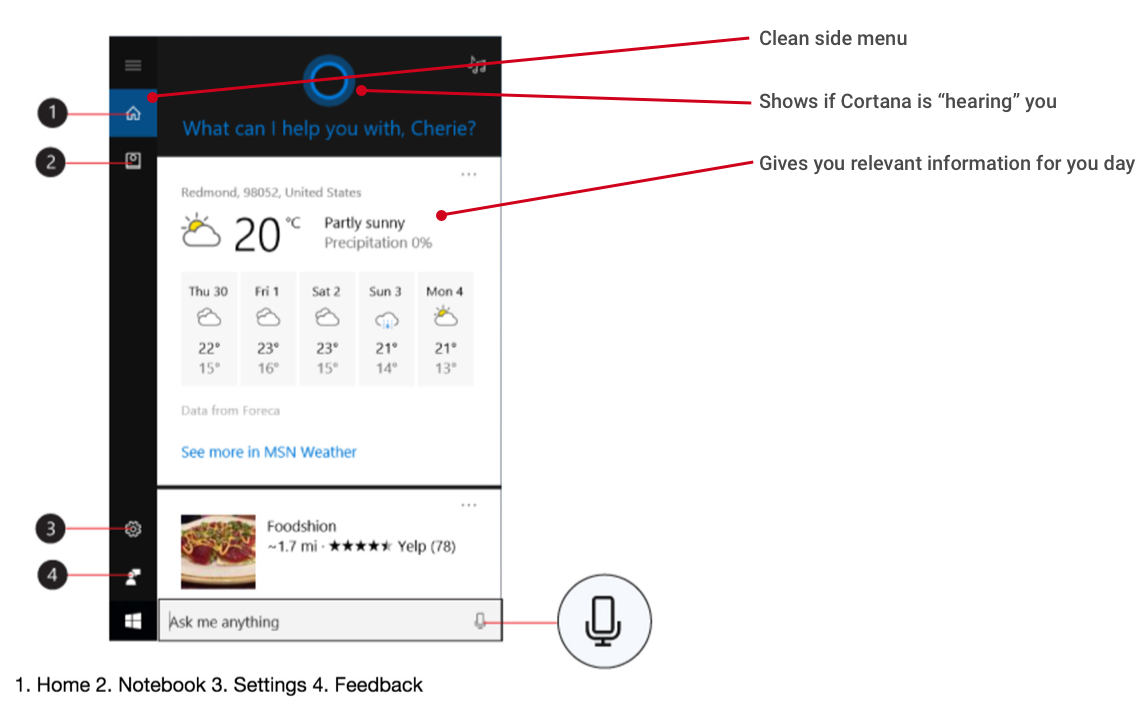The width and height of the screenshot is (1136, 718).
Task: Open the hamburger menu in Cortana sidebar
Action: tap(133, 65)
